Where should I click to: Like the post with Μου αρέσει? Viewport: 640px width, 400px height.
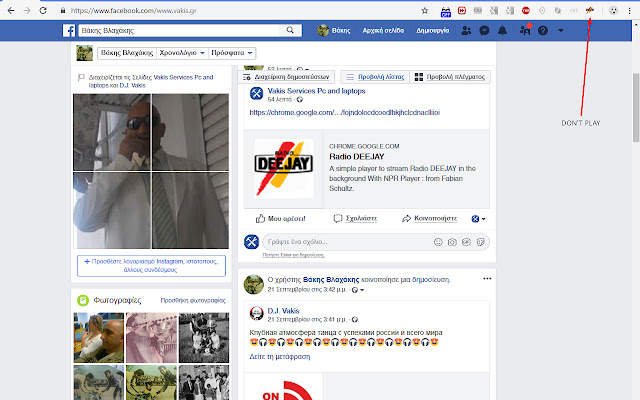280,219
